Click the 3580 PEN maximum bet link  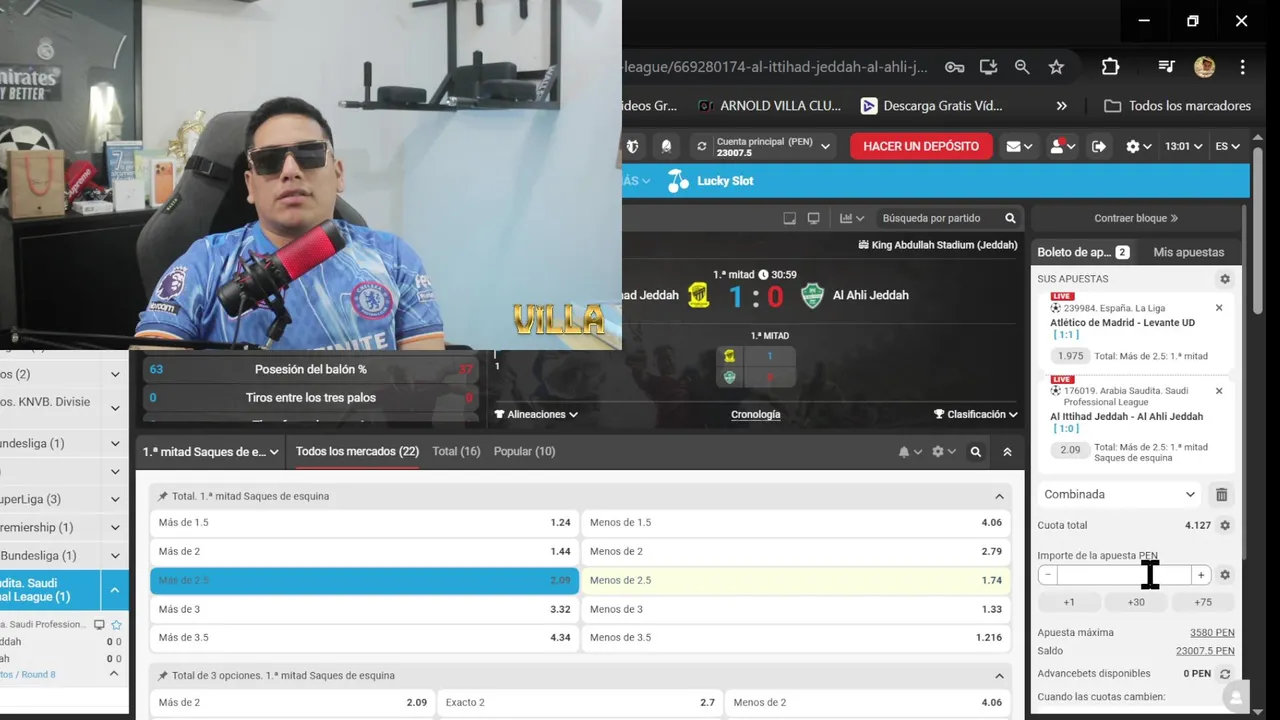pyautogui.click(x=1212, y=633)
